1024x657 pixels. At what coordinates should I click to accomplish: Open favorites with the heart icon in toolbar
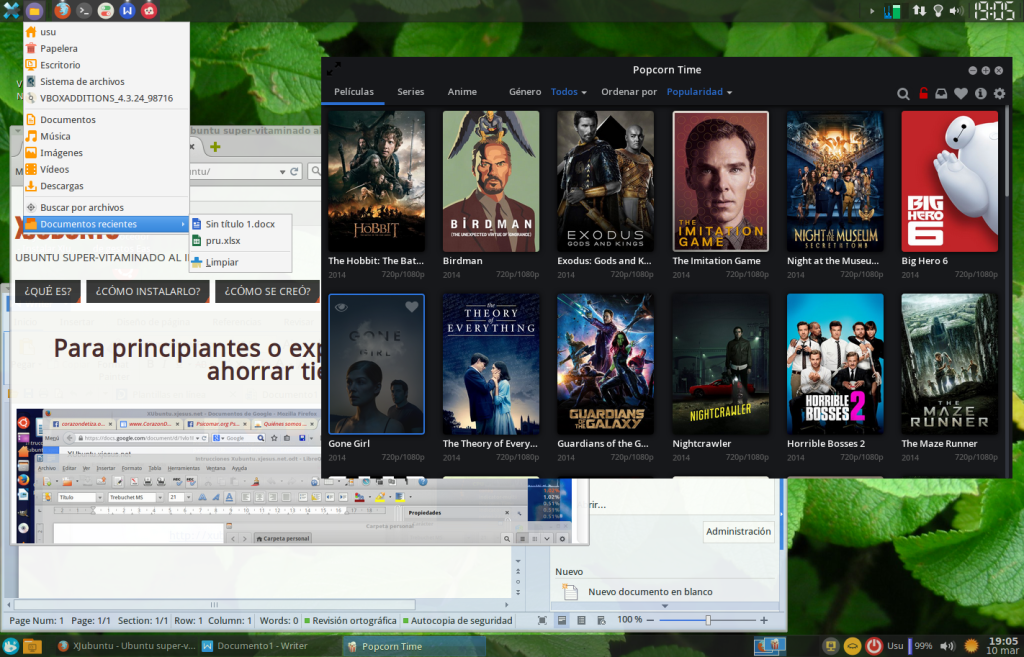[961, 93]
